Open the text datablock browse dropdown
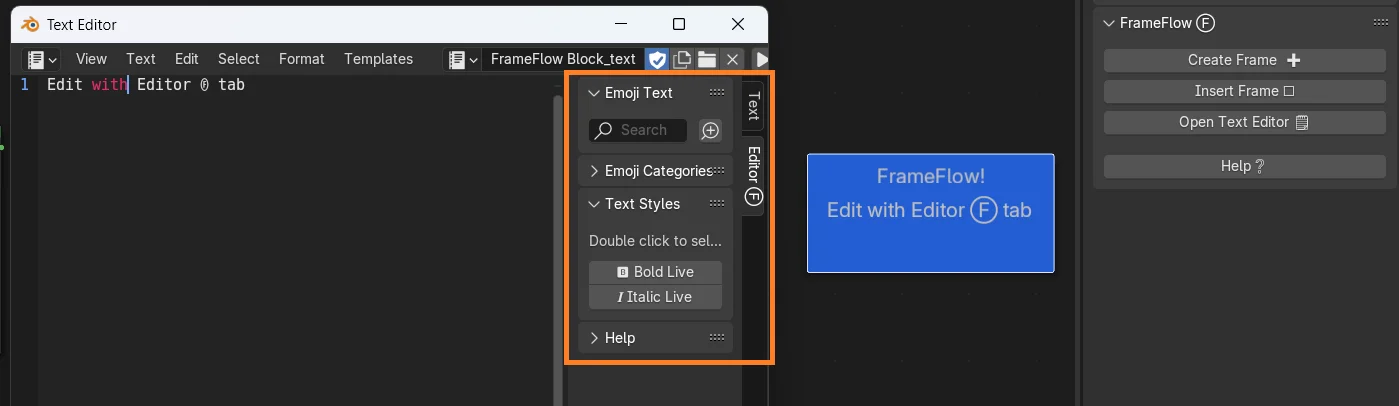This screenshot has width=1399, height=406. pyautogui.click(x=462, y=60)
